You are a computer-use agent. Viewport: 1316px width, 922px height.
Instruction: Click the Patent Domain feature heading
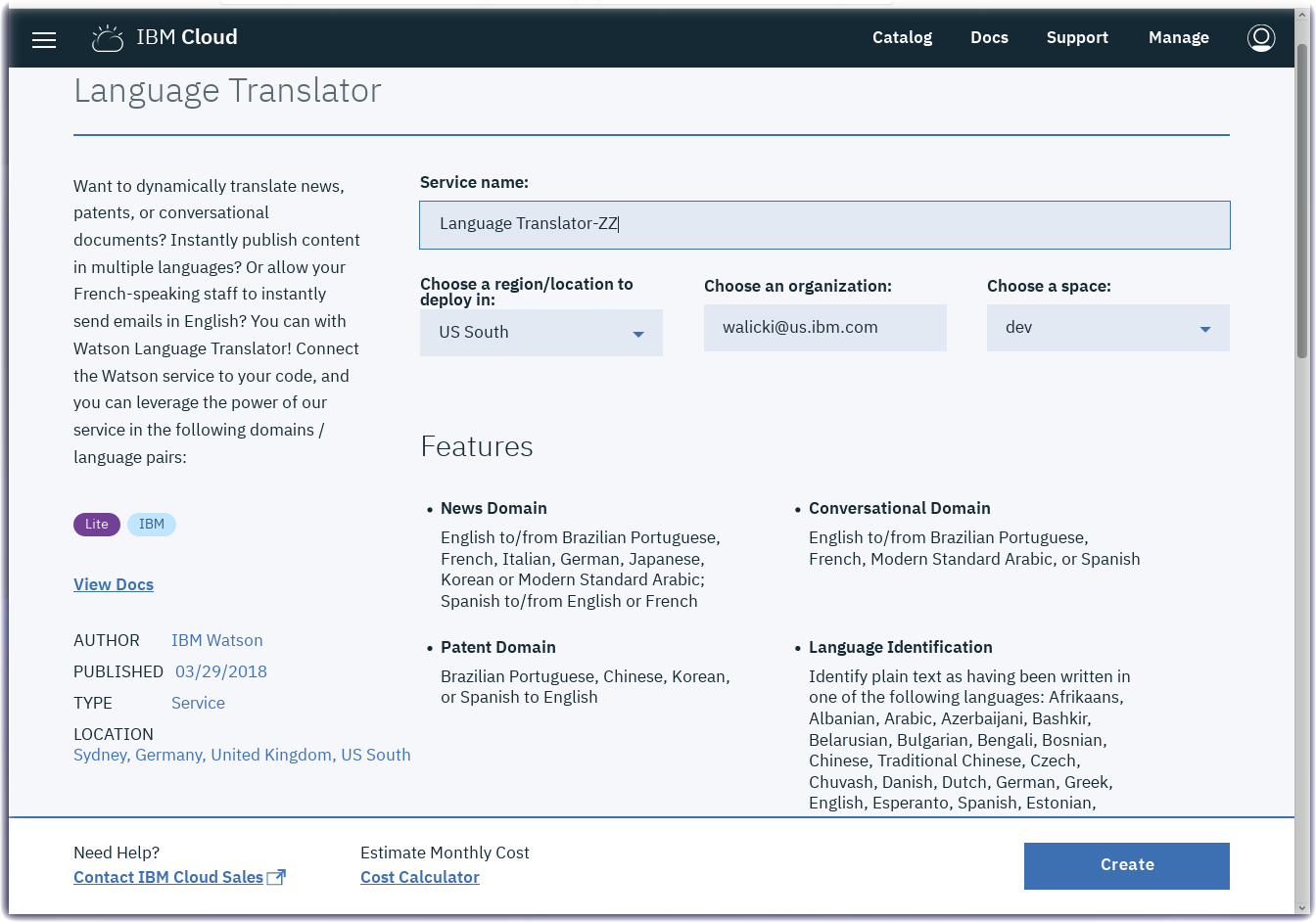coord(498,647)
